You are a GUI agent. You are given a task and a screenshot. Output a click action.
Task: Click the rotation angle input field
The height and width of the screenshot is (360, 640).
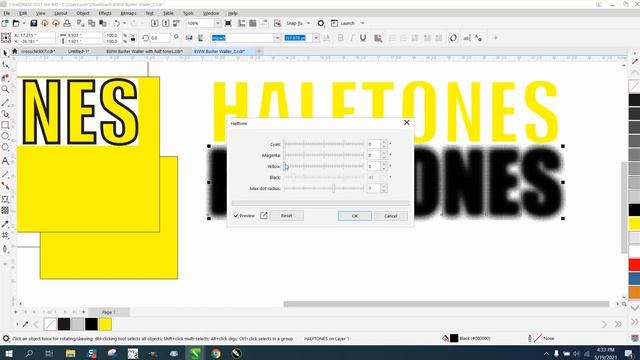pos(160,38)
